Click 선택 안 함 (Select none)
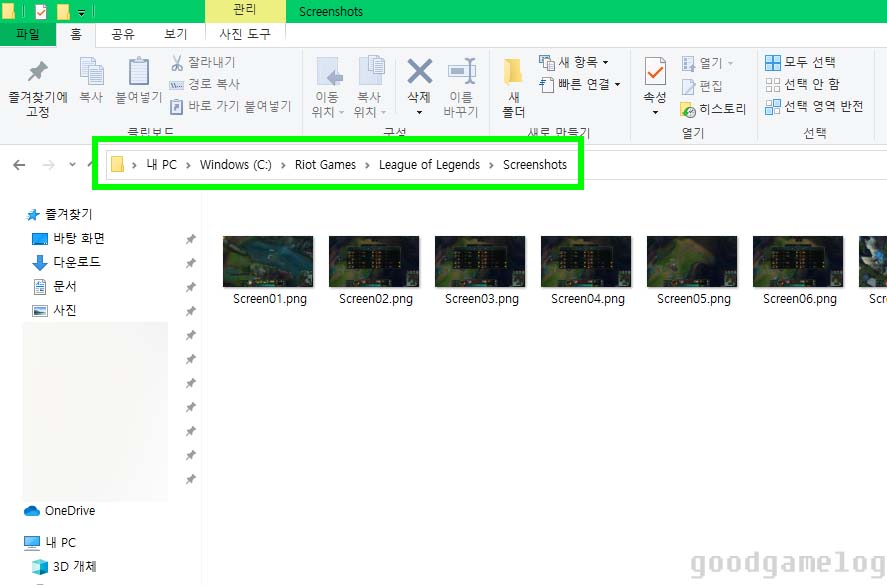Screen dimensions: 887x585 (x=802, y=84)
